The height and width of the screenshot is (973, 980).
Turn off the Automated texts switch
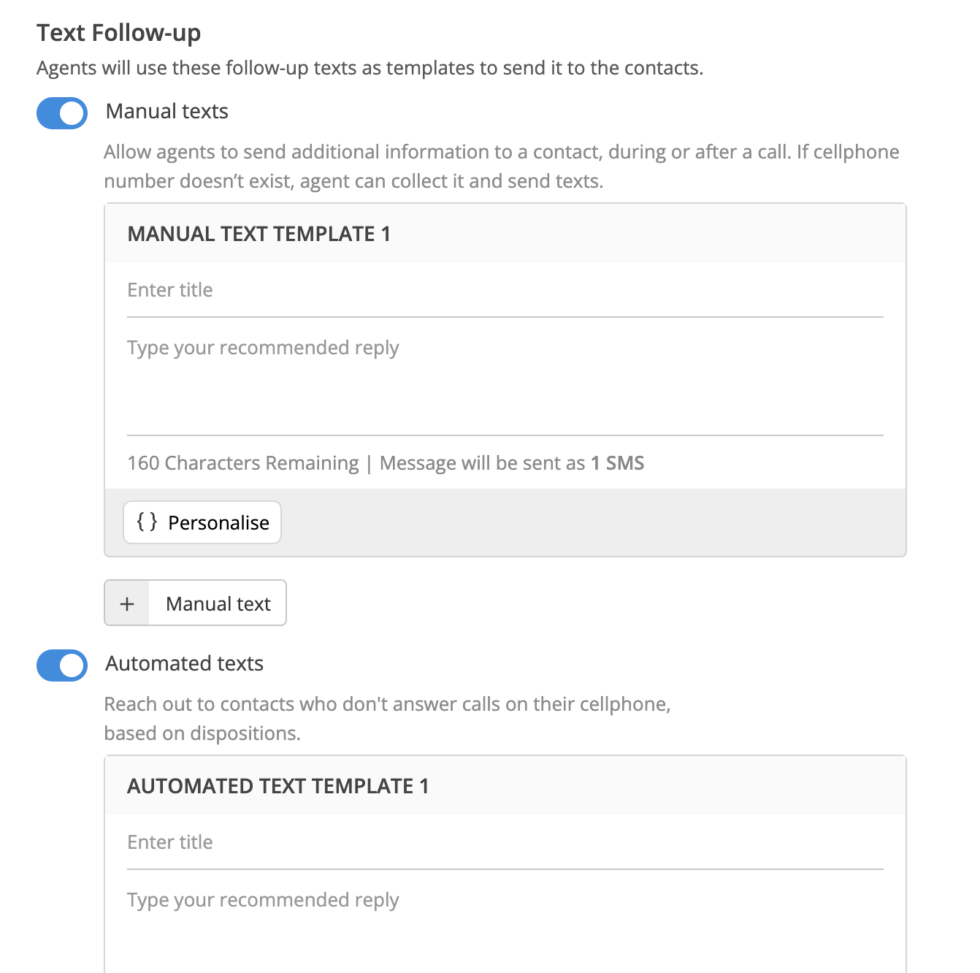[x=62, y=665]
